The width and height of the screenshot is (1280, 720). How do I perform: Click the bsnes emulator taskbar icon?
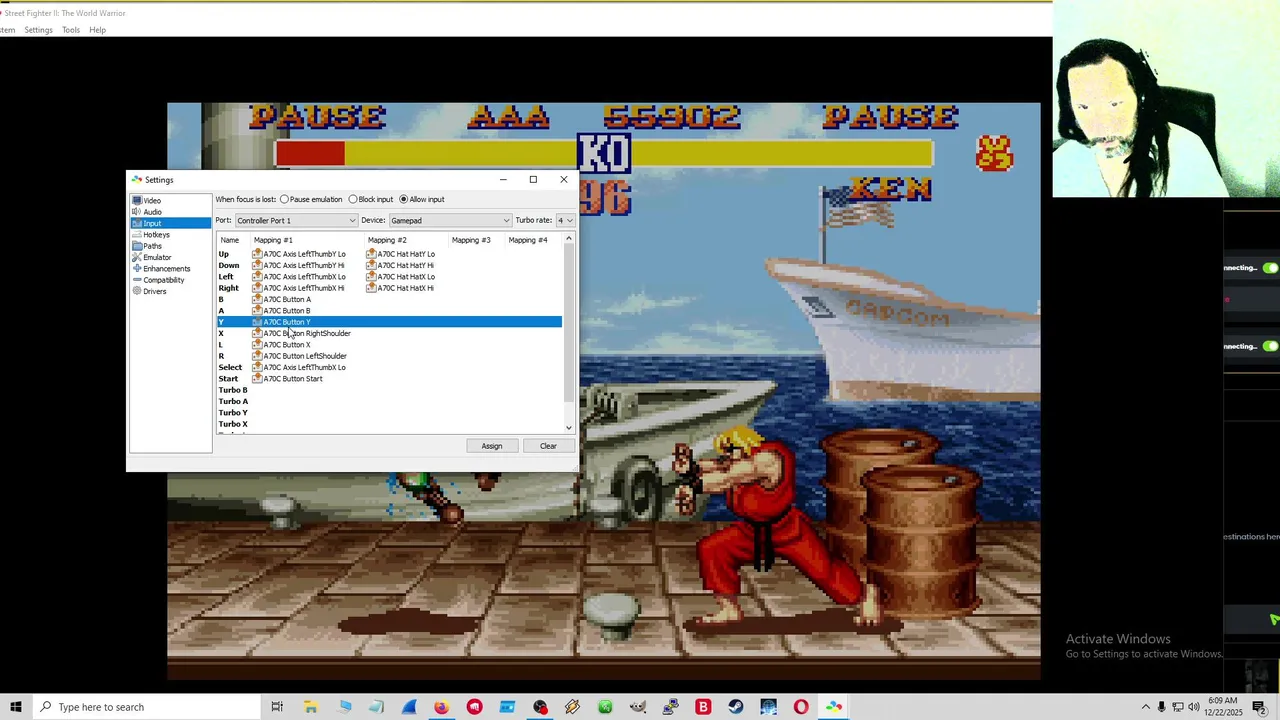pos(834,707)
